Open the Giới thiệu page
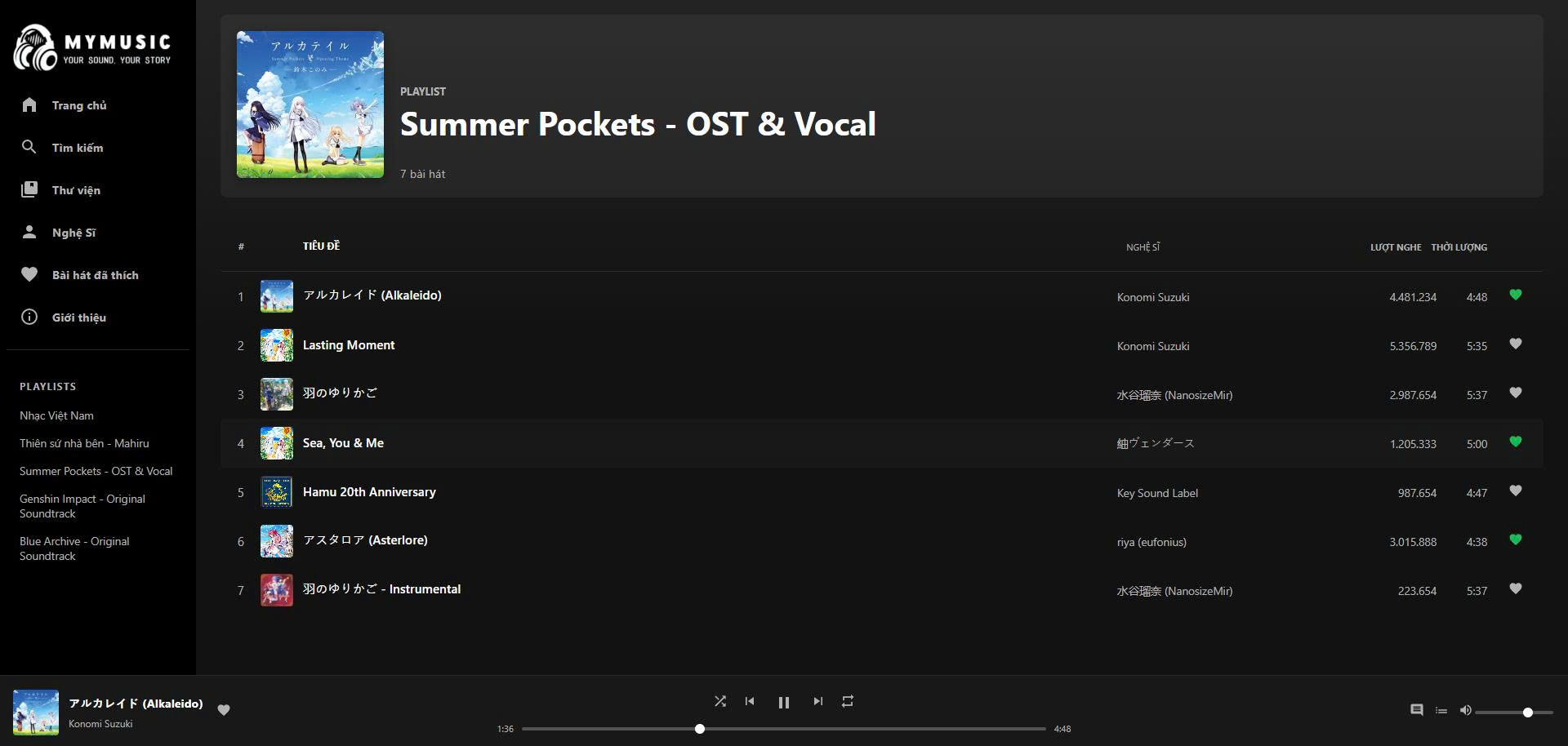The image size is (1568, 746). tap(79, 317)
